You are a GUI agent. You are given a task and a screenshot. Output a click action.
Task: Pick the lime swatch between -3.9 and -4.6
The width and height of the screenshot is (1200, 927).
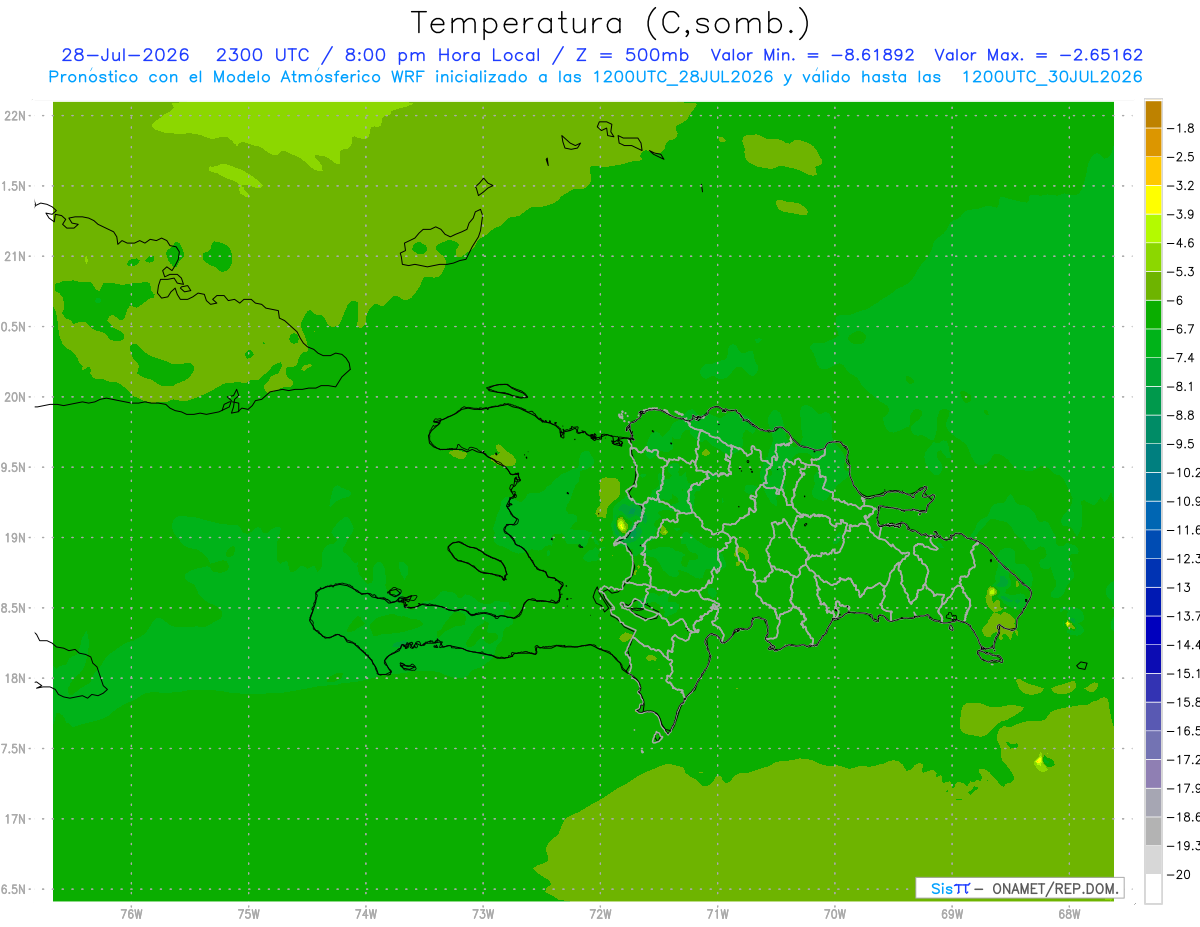(x=1153, y=229)
